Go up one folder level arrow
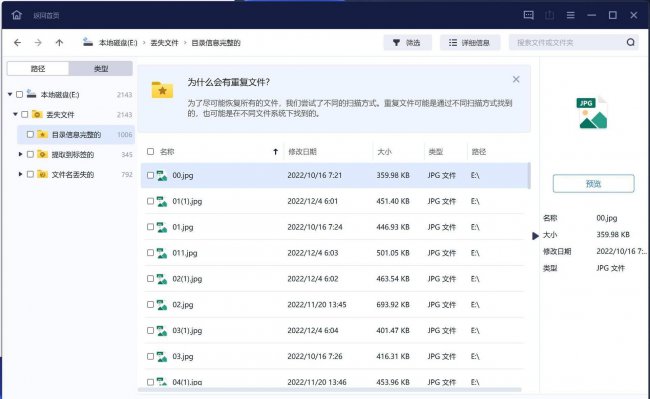 click(59, 42)
